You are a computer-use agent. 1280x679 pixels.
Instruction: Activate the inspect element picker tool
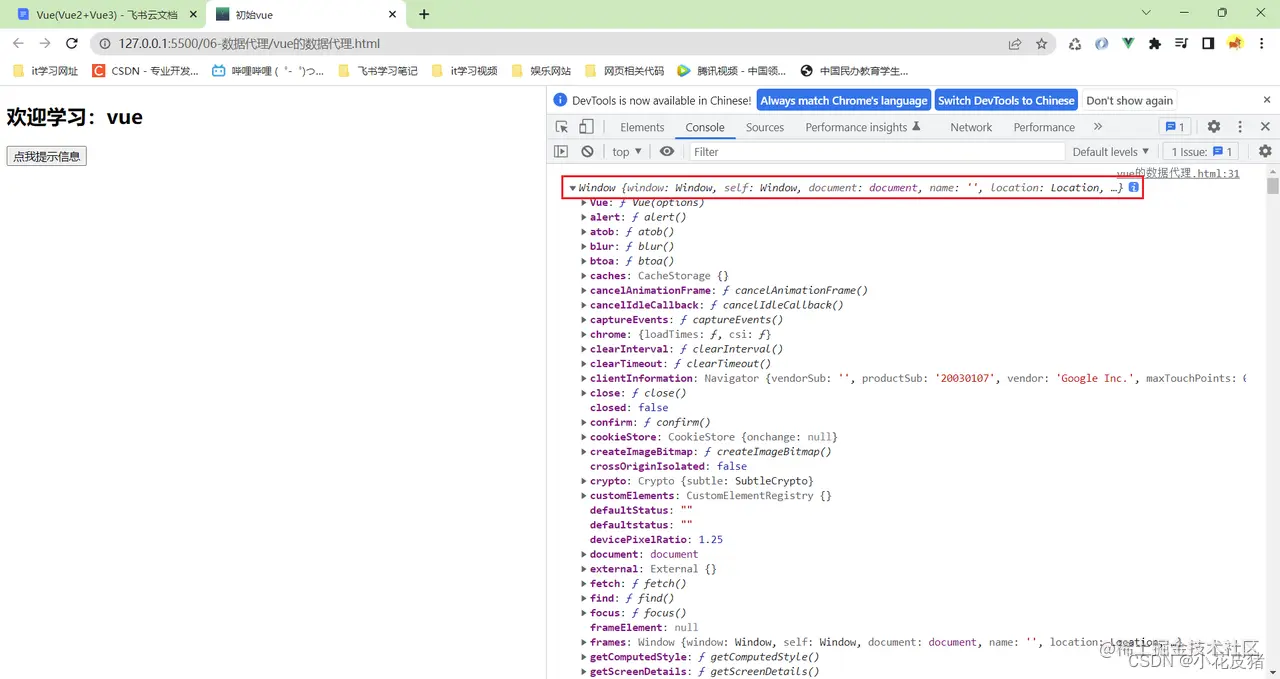[x=562, y=127]
